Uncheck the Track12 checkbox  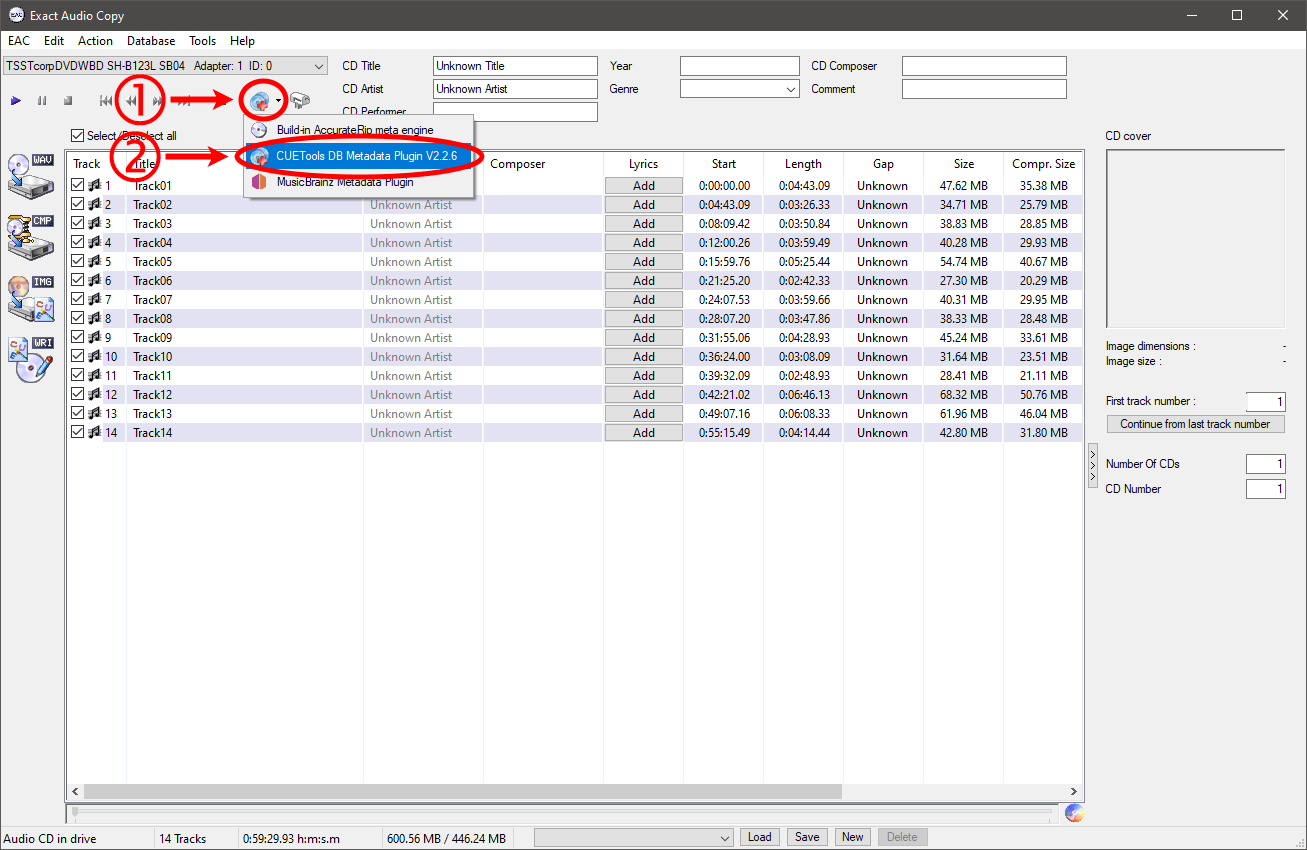78,394
